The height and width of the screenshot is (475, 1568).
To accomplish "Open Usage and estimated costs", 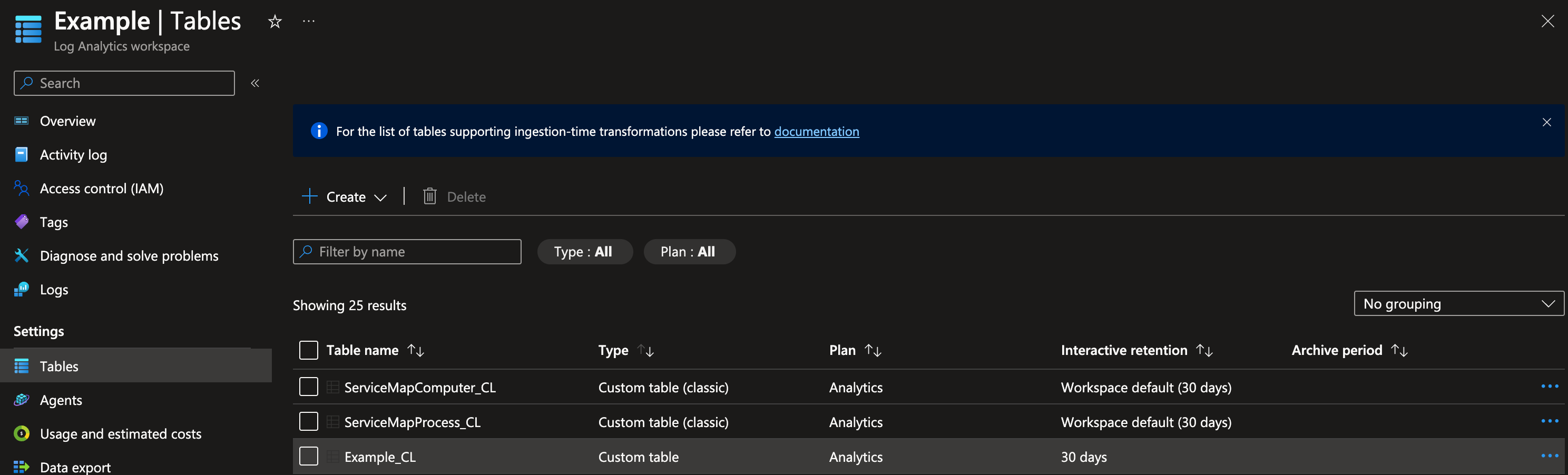I will coord(121,433).
